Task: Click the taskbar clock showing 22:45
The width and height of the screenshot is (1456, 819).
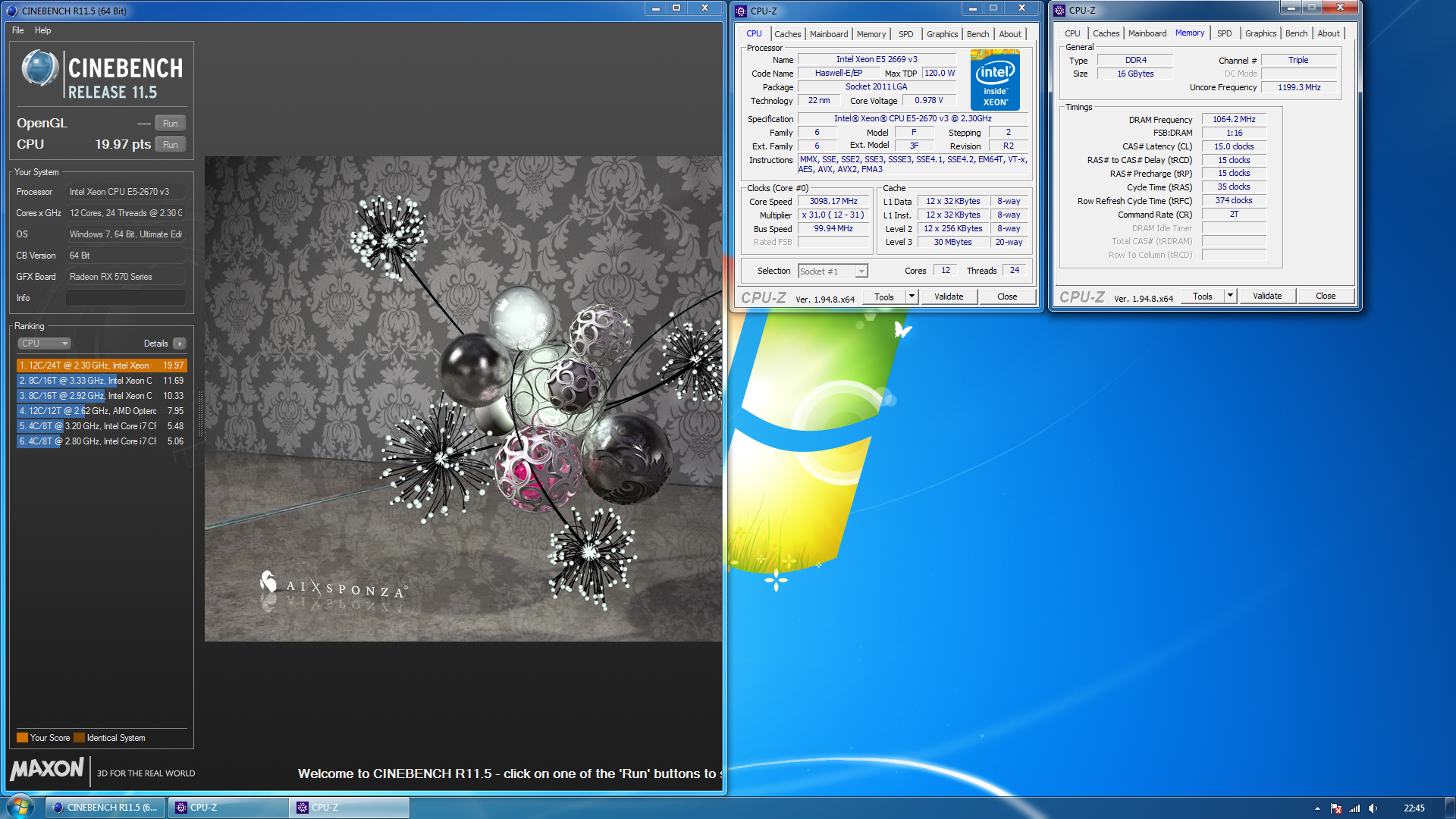Action: 1414,808
